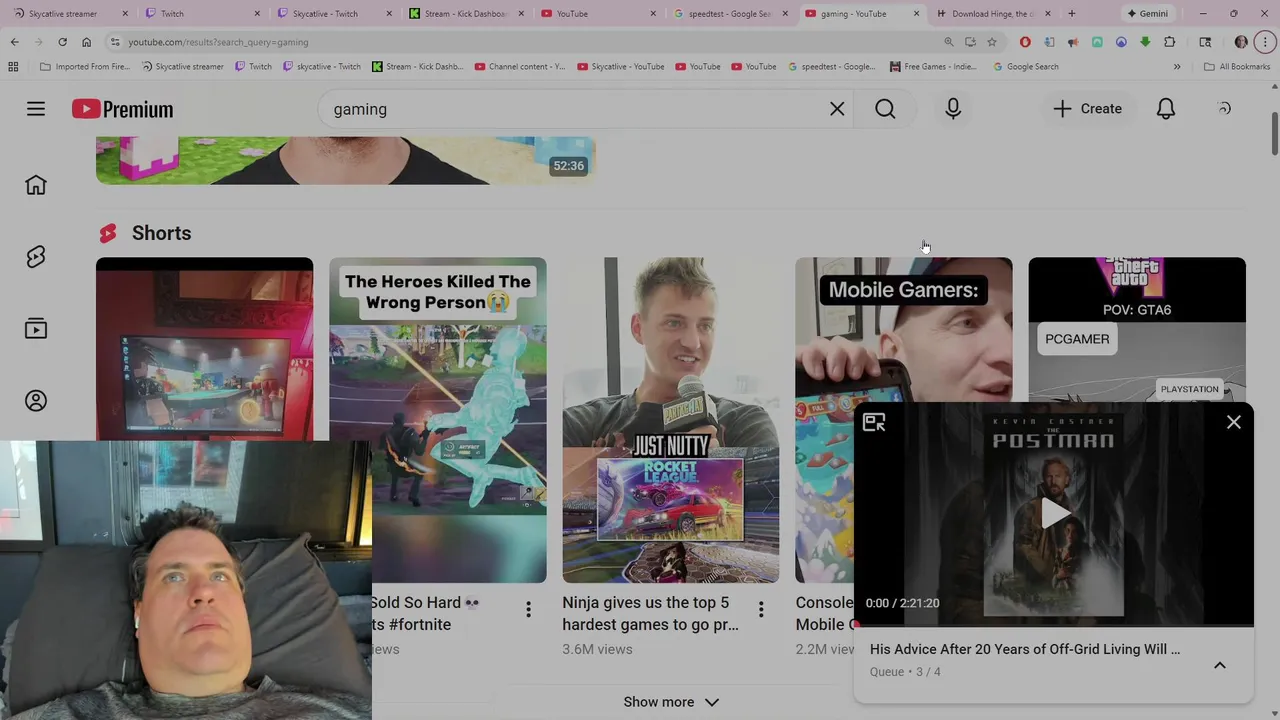Image resolution: width=1280 pixels, height=720 pixels.
Task: Open the POV: GTA6 short thumbnail
Action: pyautogui.click(x=1137, y=330)
